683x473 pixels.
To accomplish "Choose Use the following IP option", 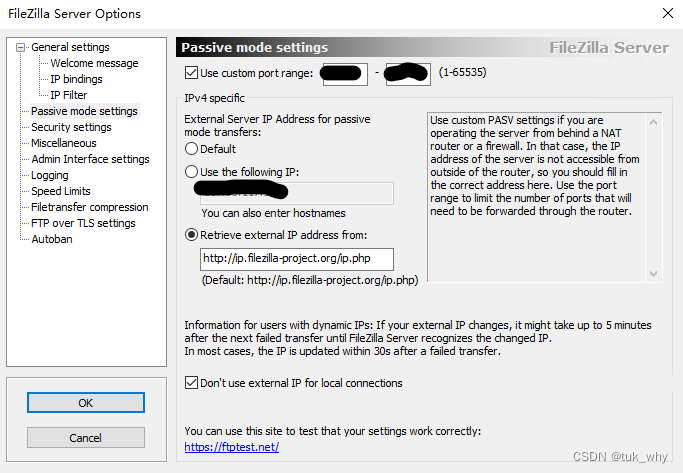I will [x=192, y=171].
